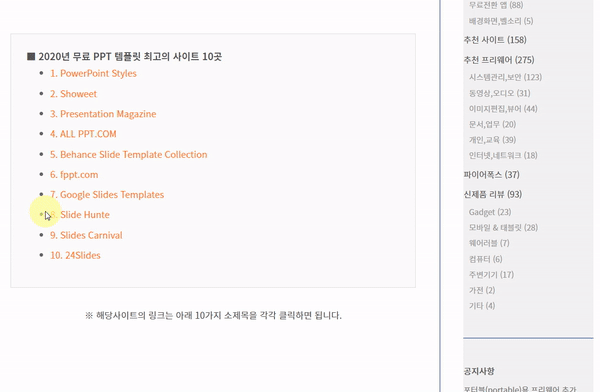Select 동영상,오디오 (31) subcategory
Viewport: 600px width, 392px height.
(x=500, y=93)
